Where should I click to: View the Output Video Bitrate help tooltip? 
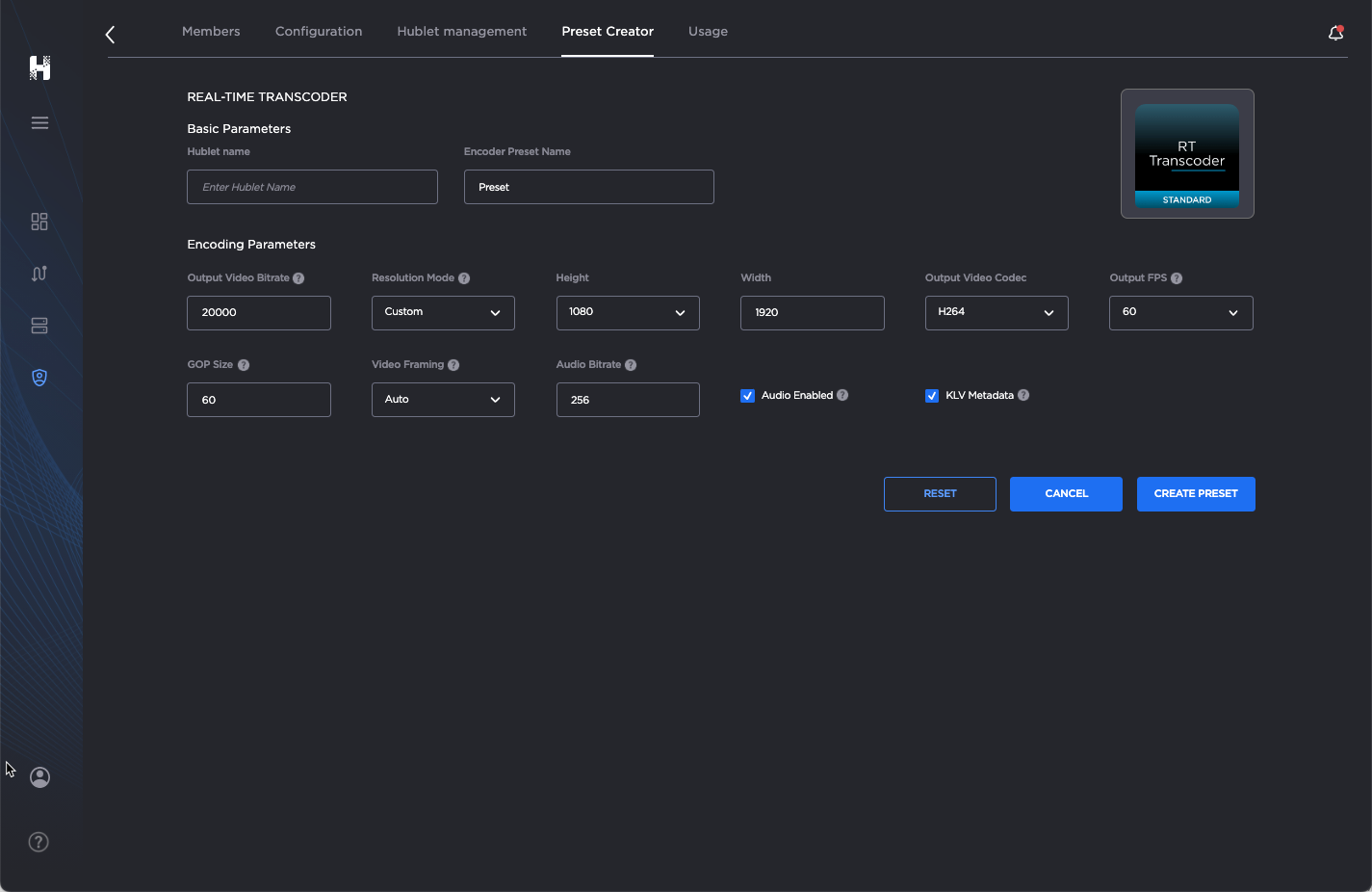point(298,277)
